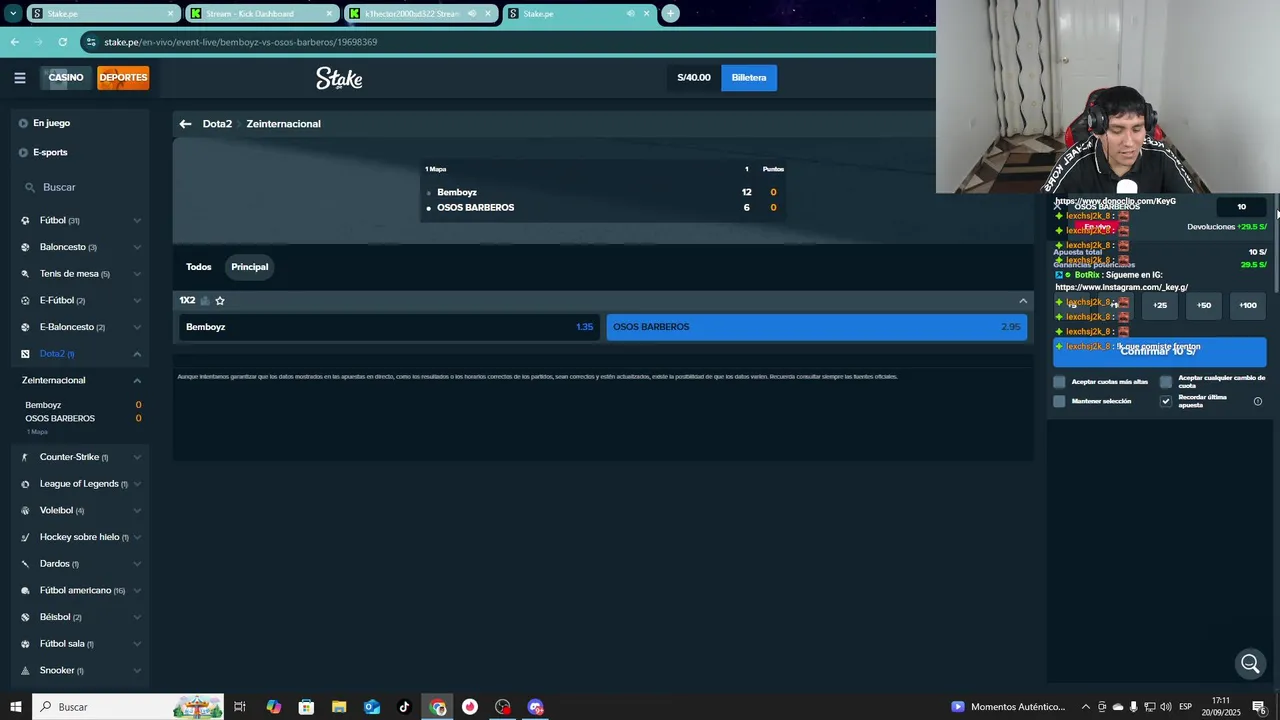Click the Counter-Strike icon in sidebar
The height and width of the screenshot is (720, 1280).
click(x=26, y=457)
